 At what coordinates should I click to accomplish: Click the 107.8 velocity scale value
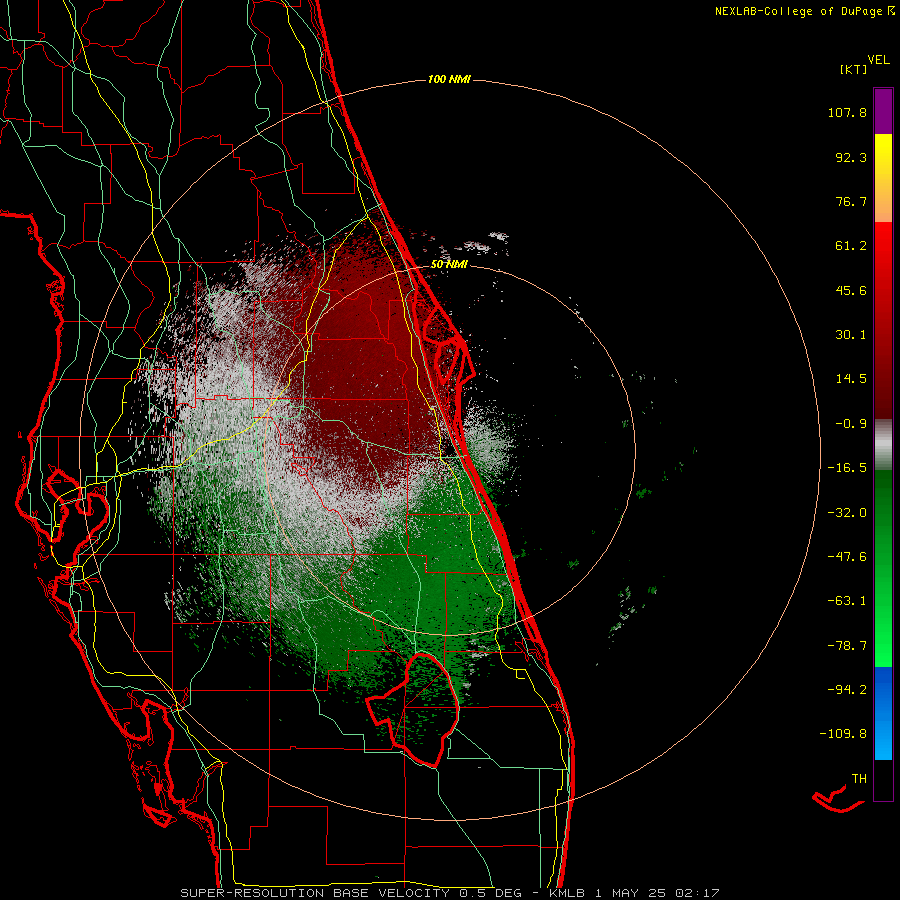847,112
